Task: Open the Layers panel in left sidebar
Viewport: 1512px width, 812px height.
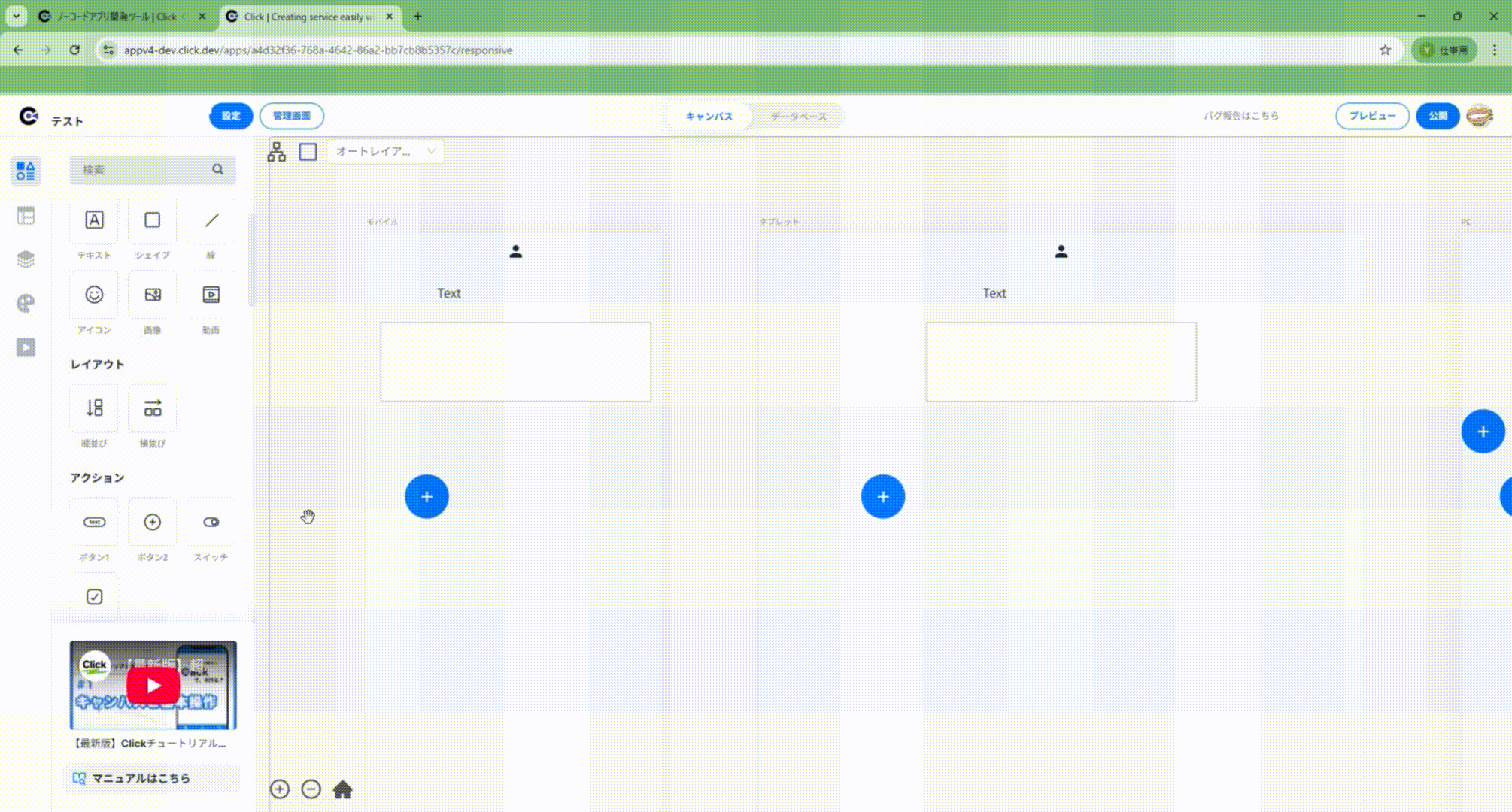Action: 26,259
